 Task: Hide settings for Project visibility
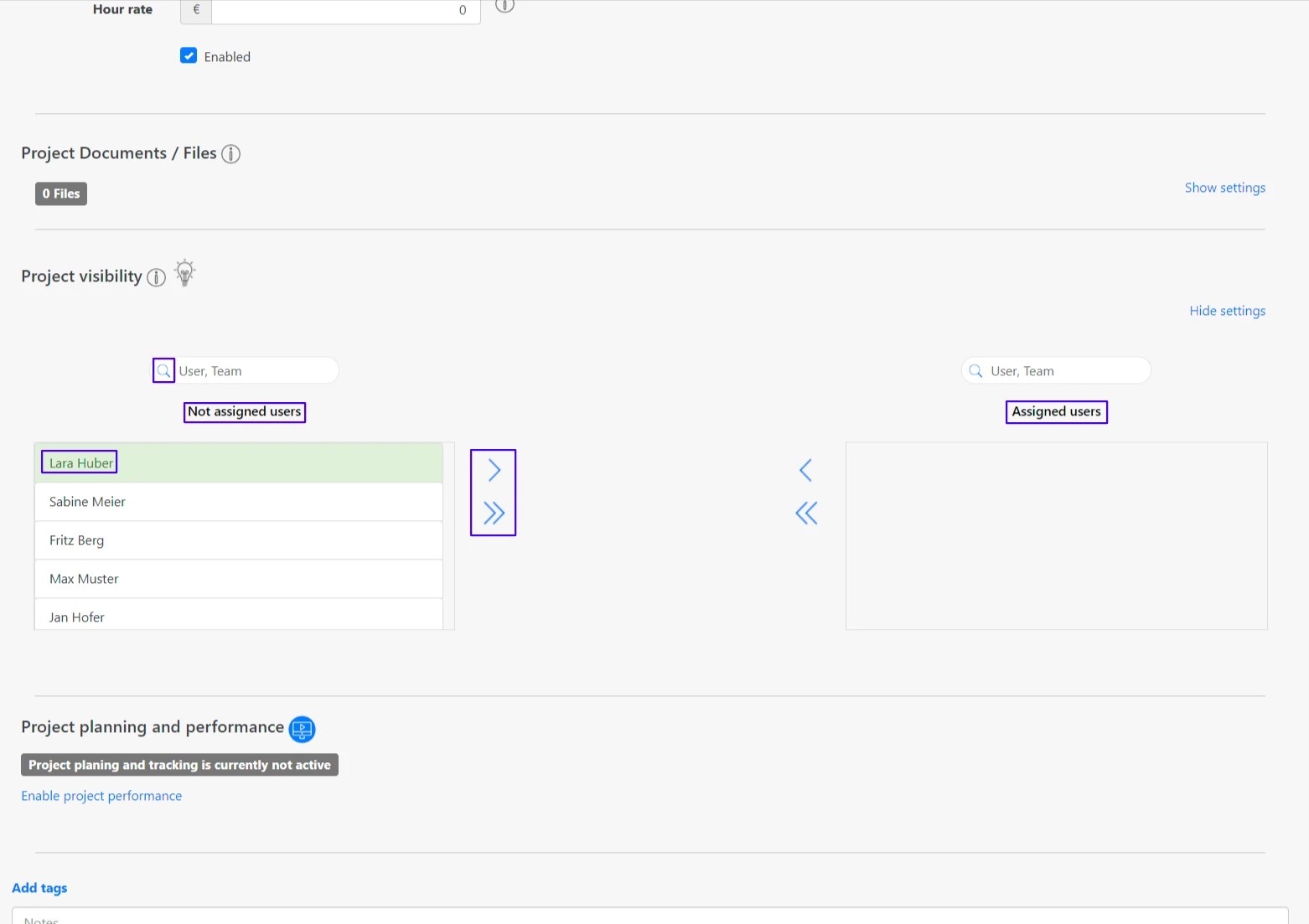(1227, 311)
